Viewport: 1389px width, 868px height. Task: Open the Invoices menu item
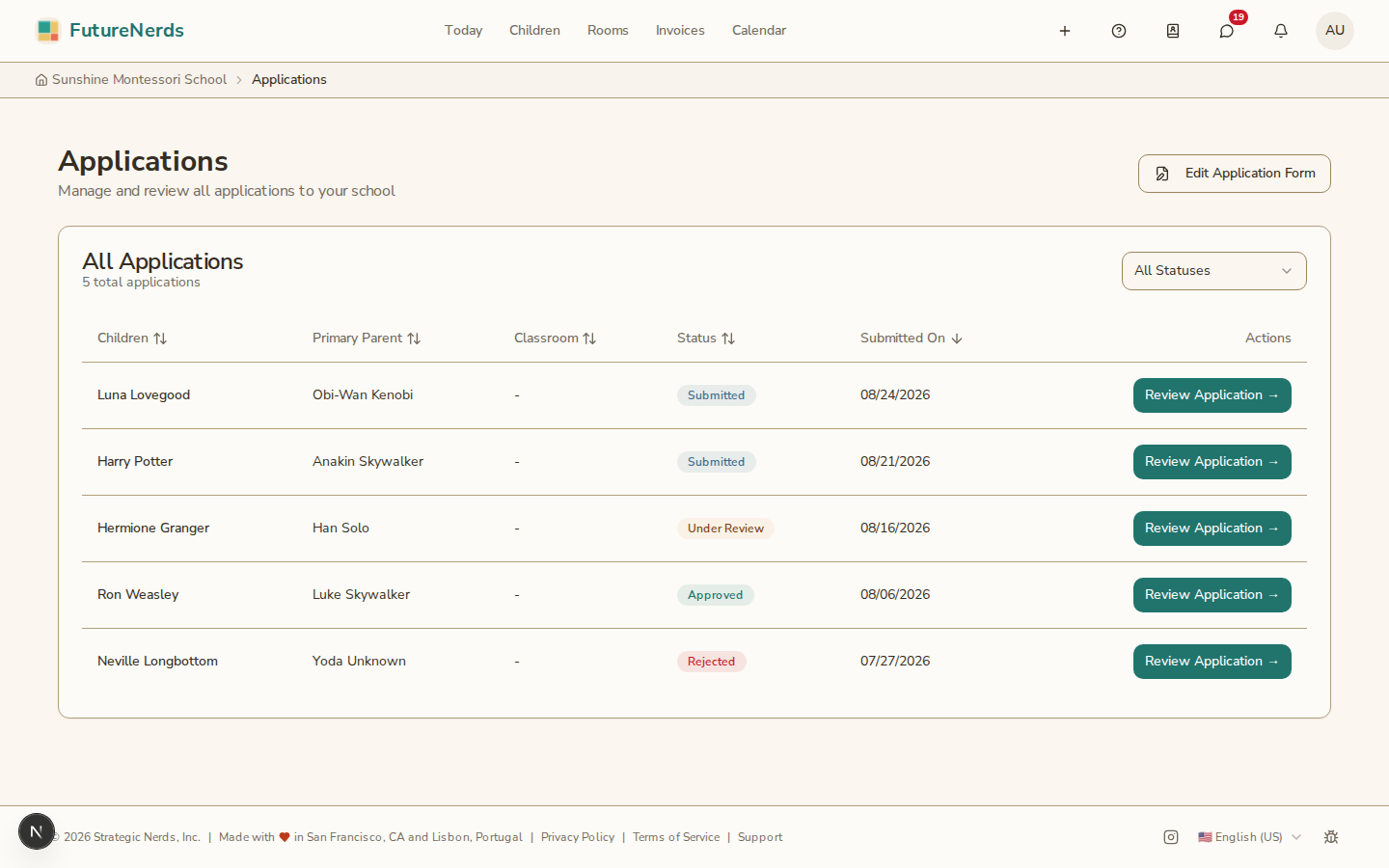pyautogui.click(x=680, y=31)
